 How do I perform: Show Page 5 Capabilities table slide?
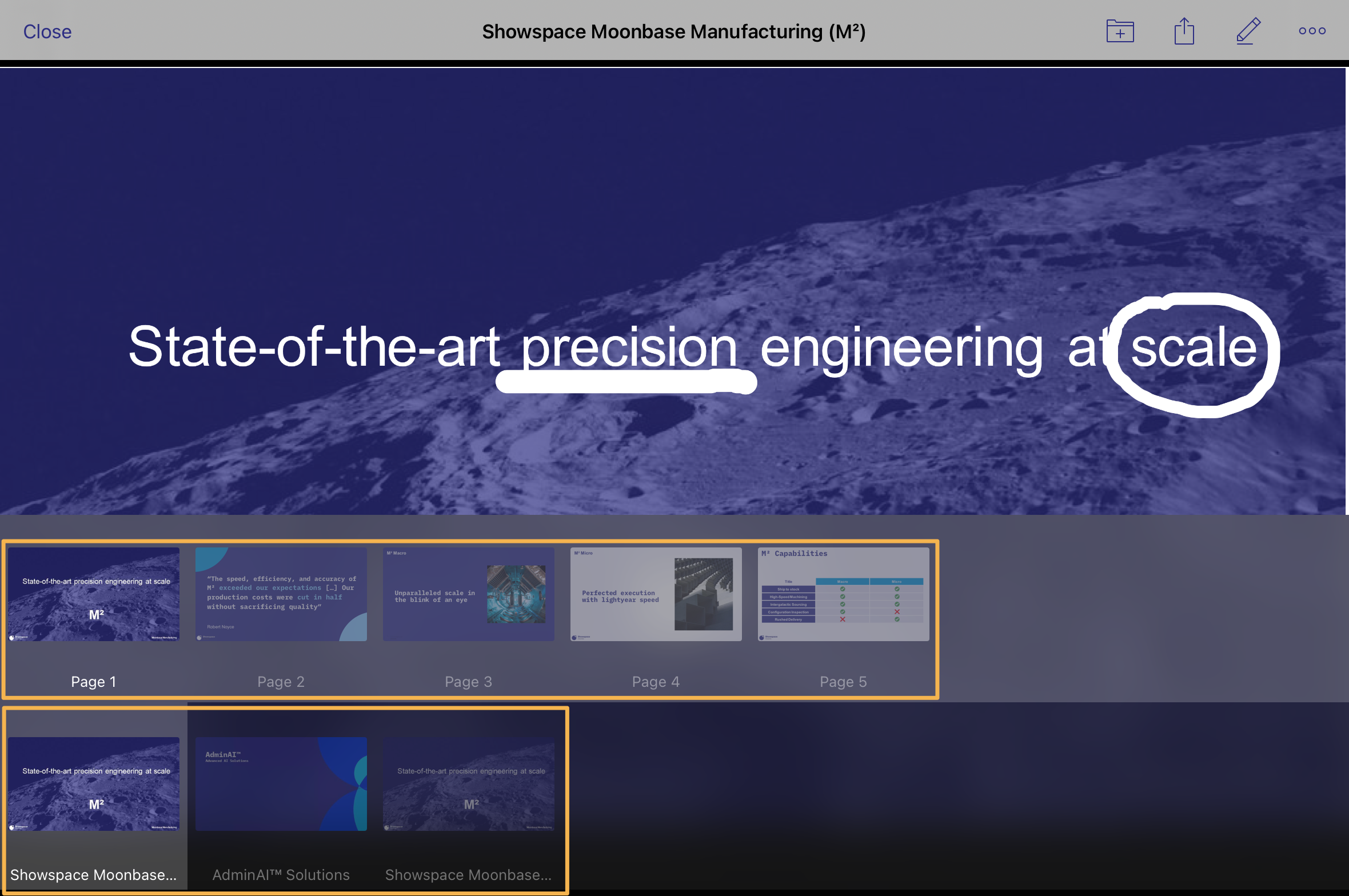click(843, 594)
